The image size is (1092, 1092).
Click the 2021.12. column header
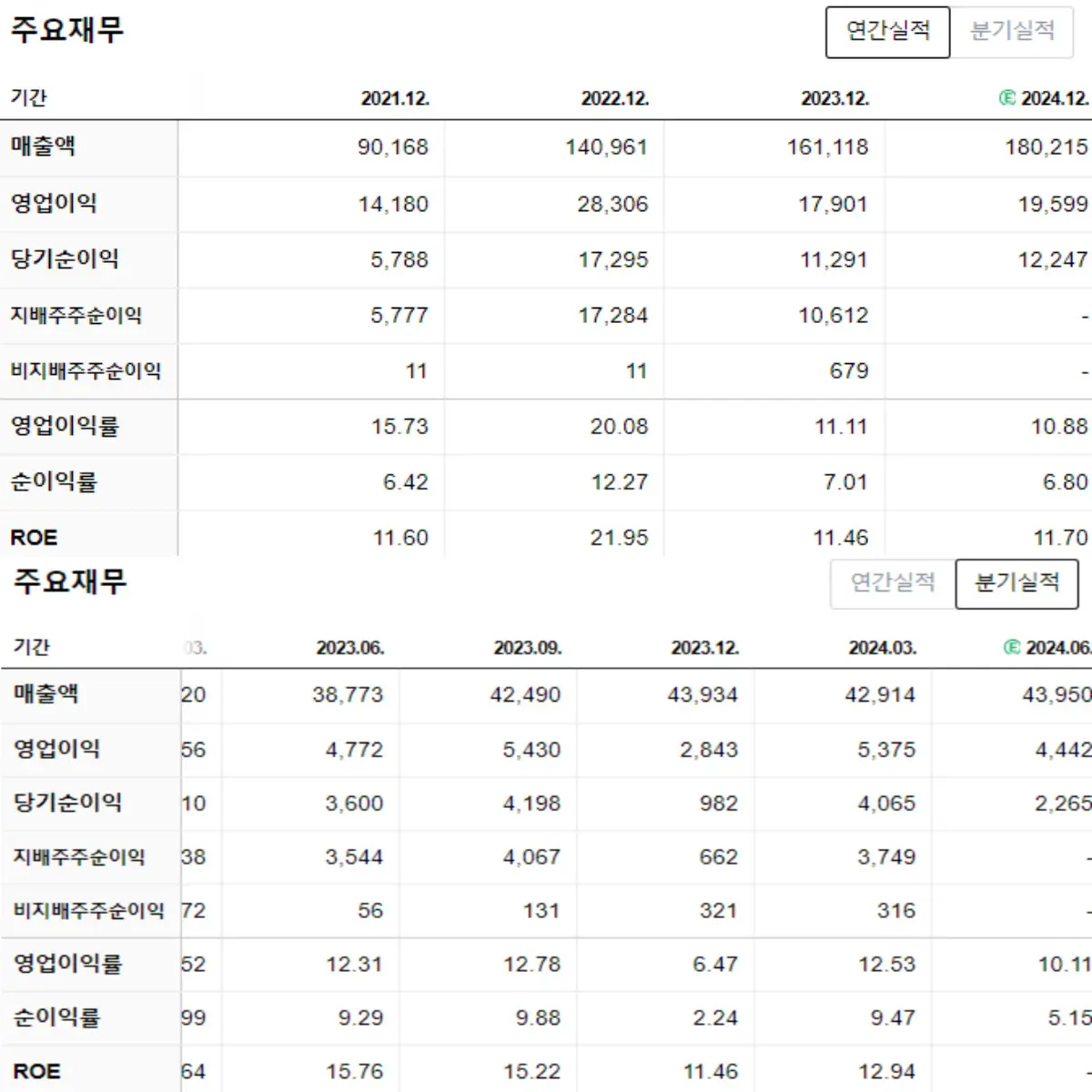395,98
